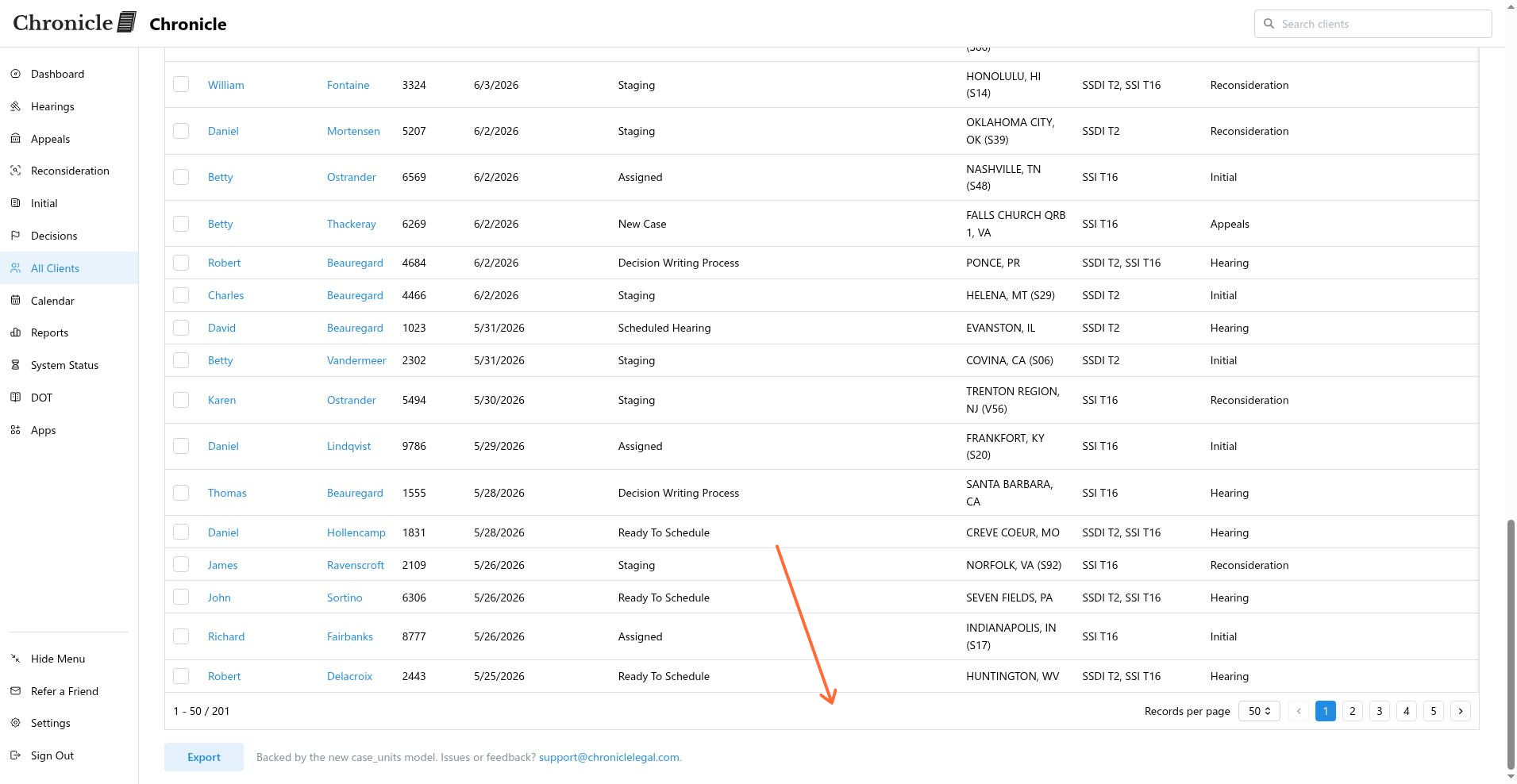This screenshot has height=784, width=1517.
Task: Click the Hide Menu collapse icon
Action: point(16,659)
